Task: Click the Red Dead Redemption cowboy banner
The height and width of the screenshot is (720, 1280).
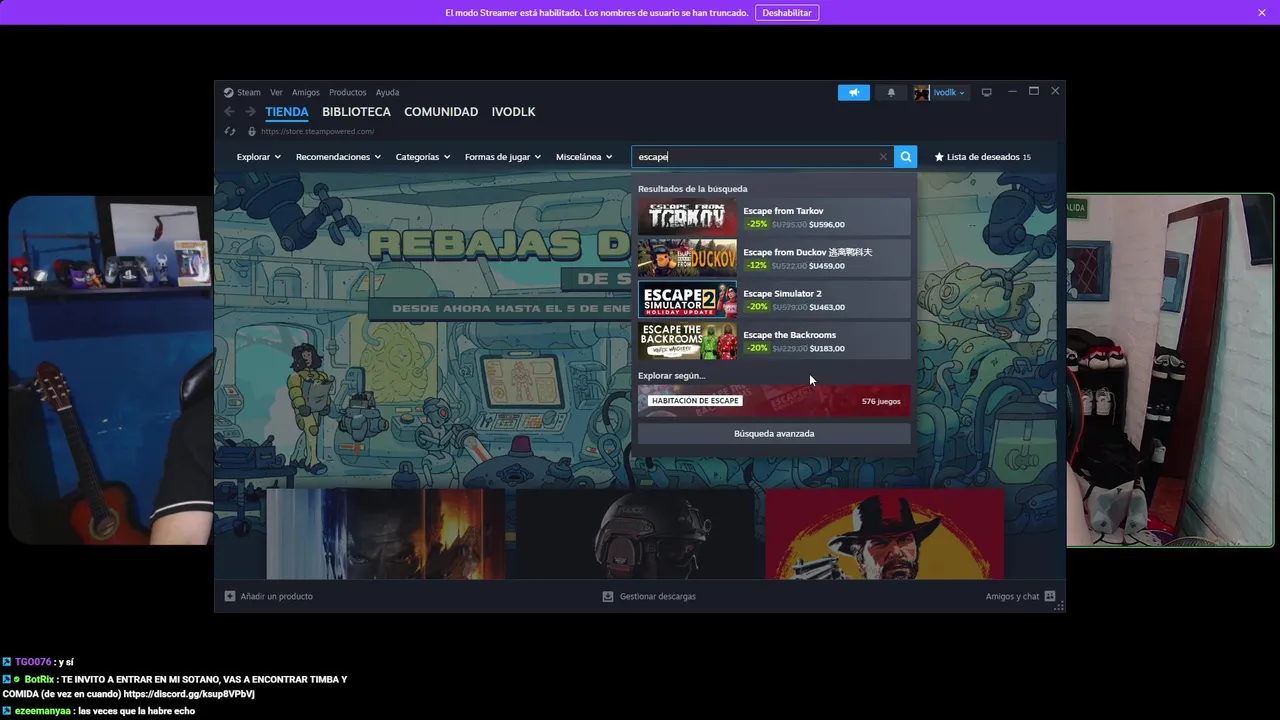Action: pos(884,534)
